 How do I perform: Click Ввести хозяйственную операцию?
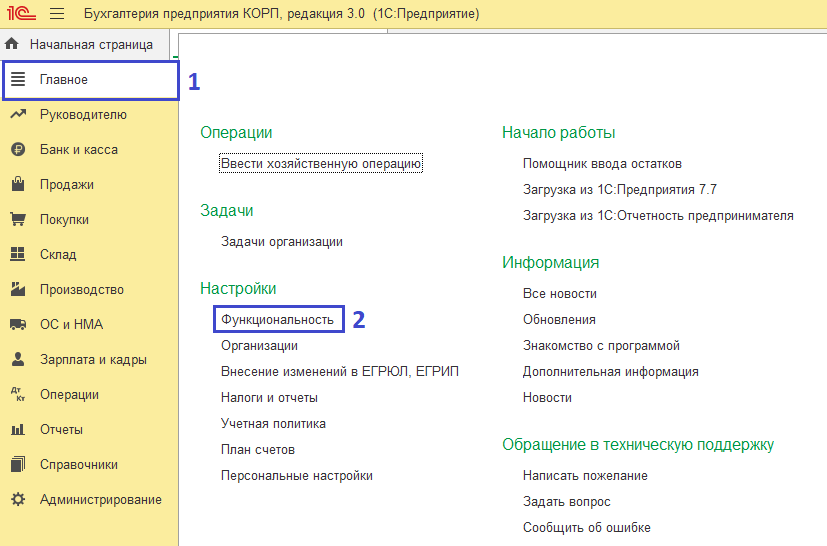pyautogui.click(x=321, y=164)
